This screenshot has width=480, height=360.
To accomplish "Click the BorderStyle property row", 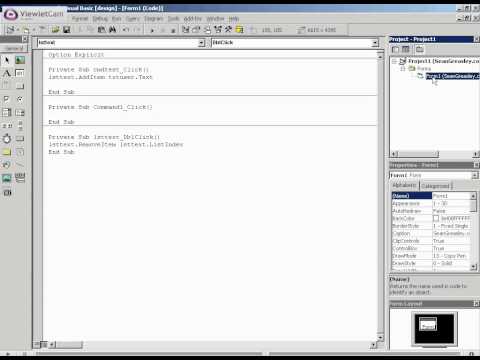I will (431, 226).
